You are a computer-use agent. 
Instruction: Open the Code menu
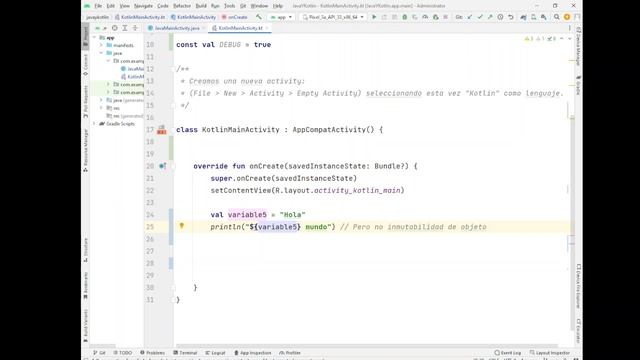pyautogui.click(x=163, y=6)
